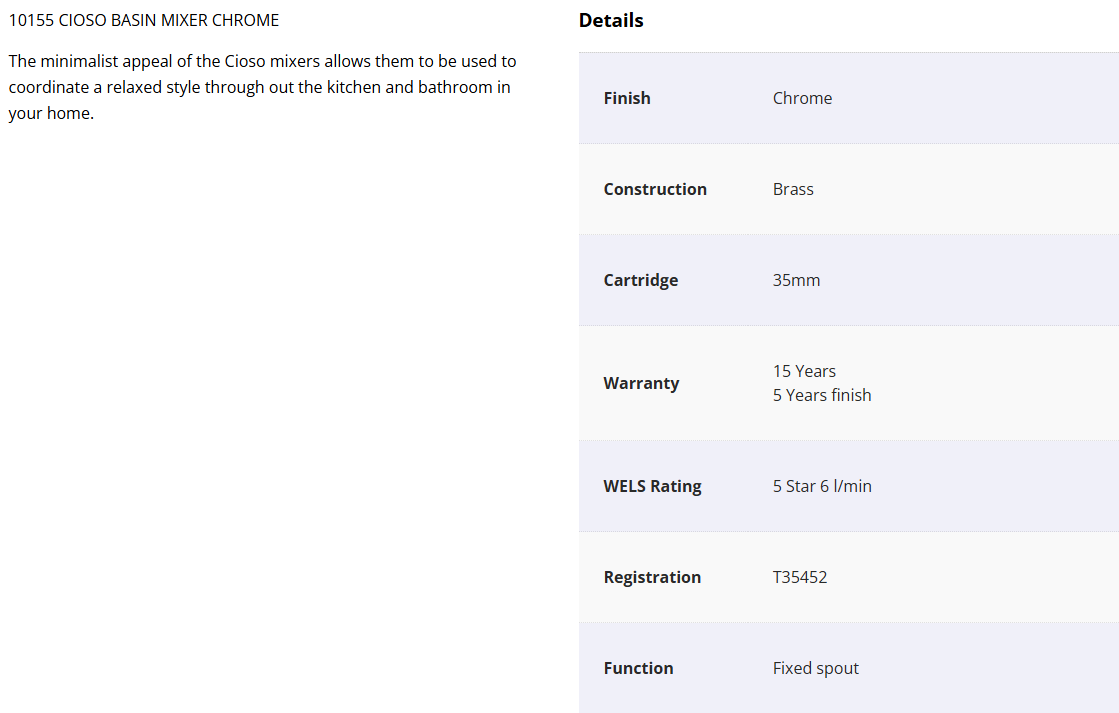Click the Details heading
Screen dimensions: 1119x713
pyautogui.click(x=611, y=20)
